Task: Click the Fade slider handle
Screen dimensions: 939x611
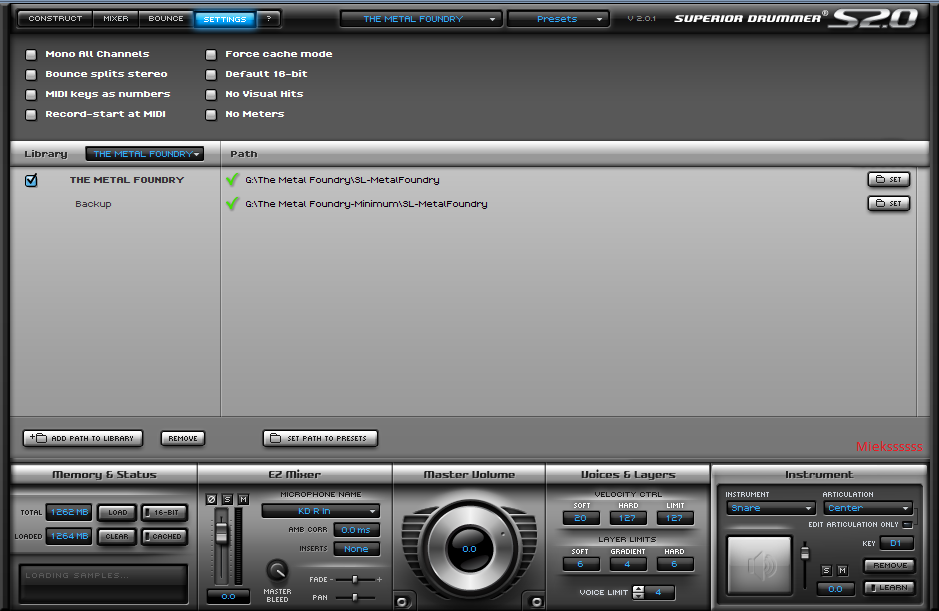Action: click(x=355, y=579)
